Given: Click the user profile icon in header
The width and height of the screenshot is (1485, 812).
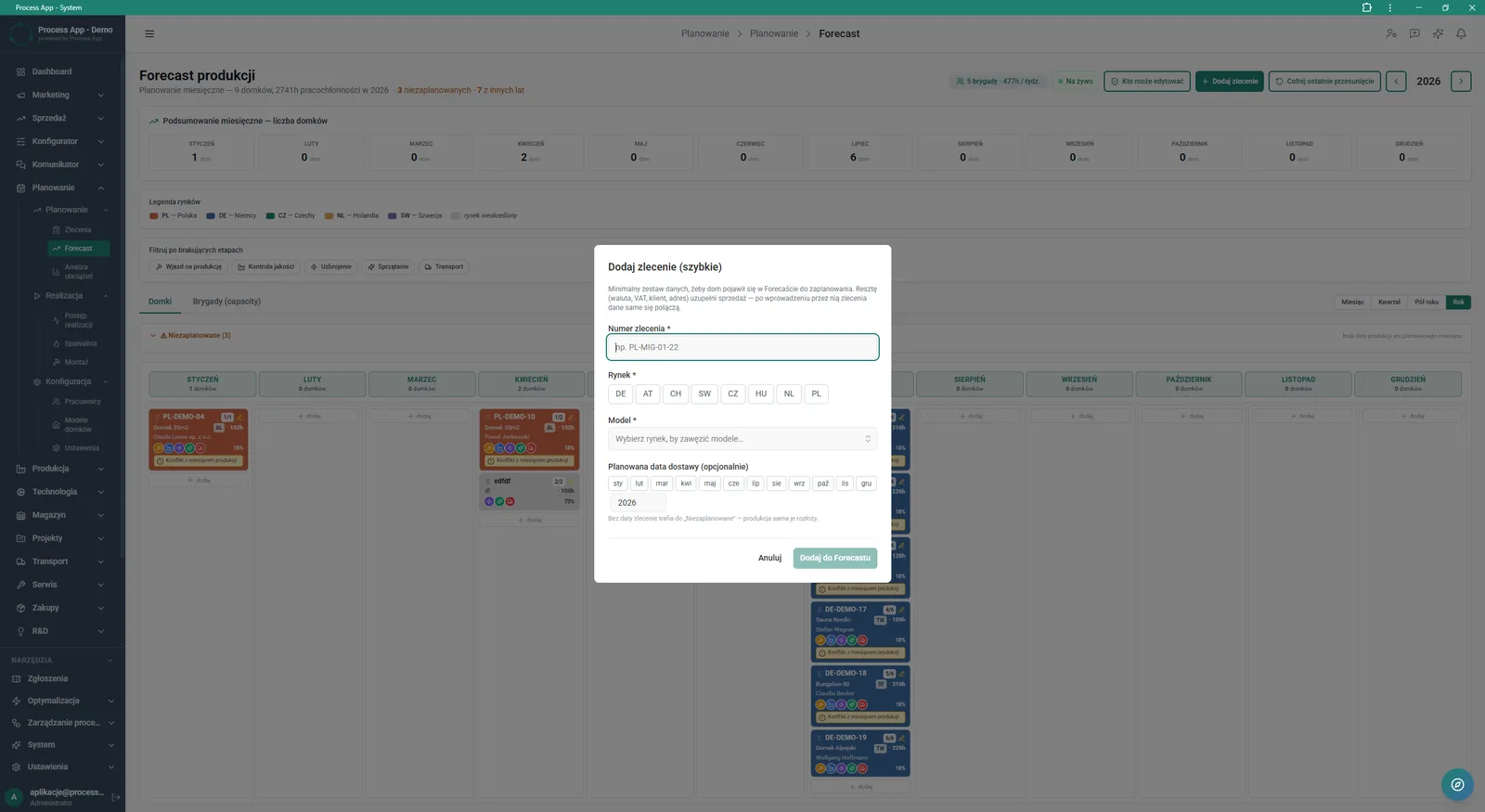Looking at the screenshot, I should tap(1391, 33).
